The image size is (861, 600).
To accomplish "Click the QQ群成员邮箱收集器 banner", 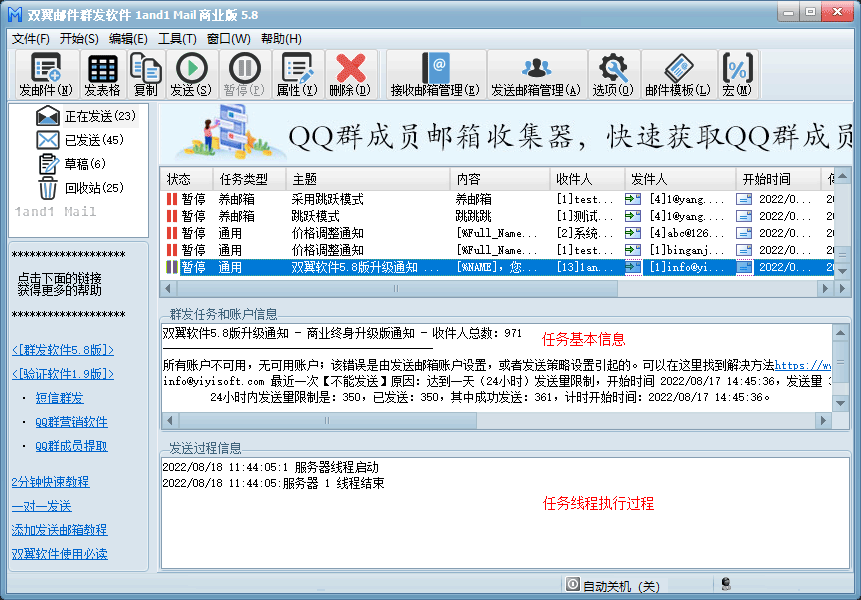I will pyautogui.click(x=506, y=133).
